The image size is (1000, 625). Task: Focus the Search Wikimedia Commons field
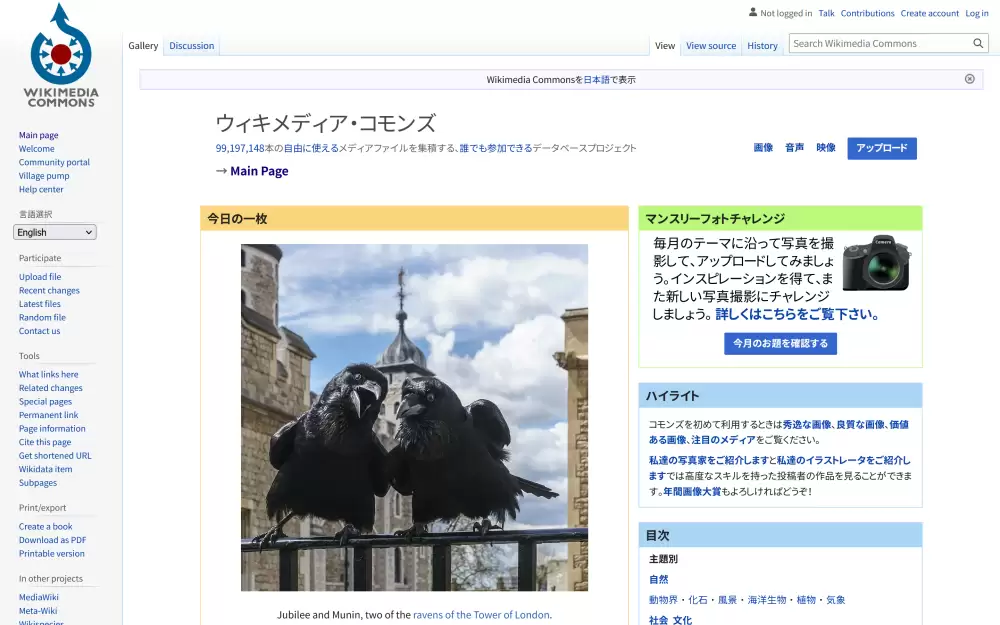(878, 43)
